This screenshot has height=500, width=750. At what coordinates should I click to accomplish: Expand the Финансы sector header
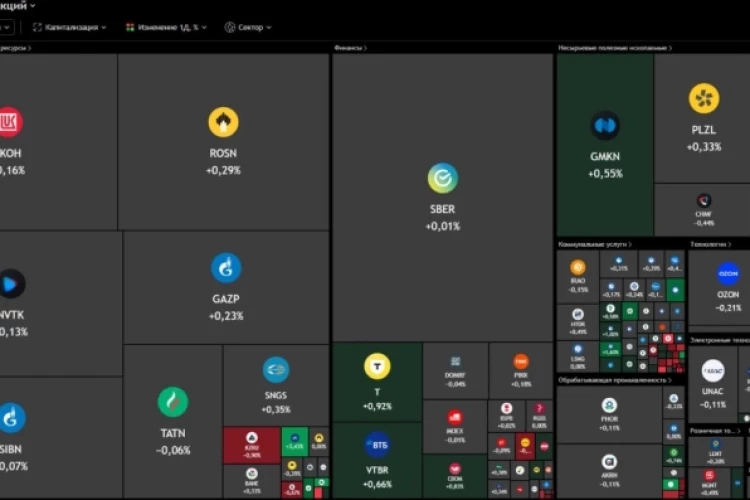pyautogui.click(x=351, y=48)
